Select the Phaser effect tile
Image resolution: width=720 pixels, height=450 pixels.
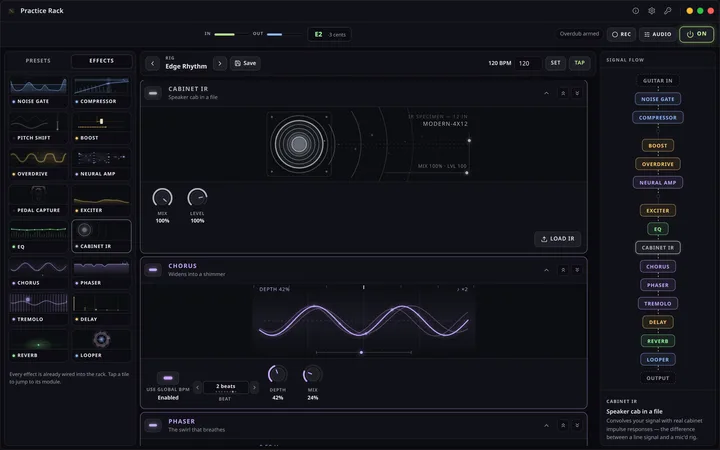tap(101, 273)
